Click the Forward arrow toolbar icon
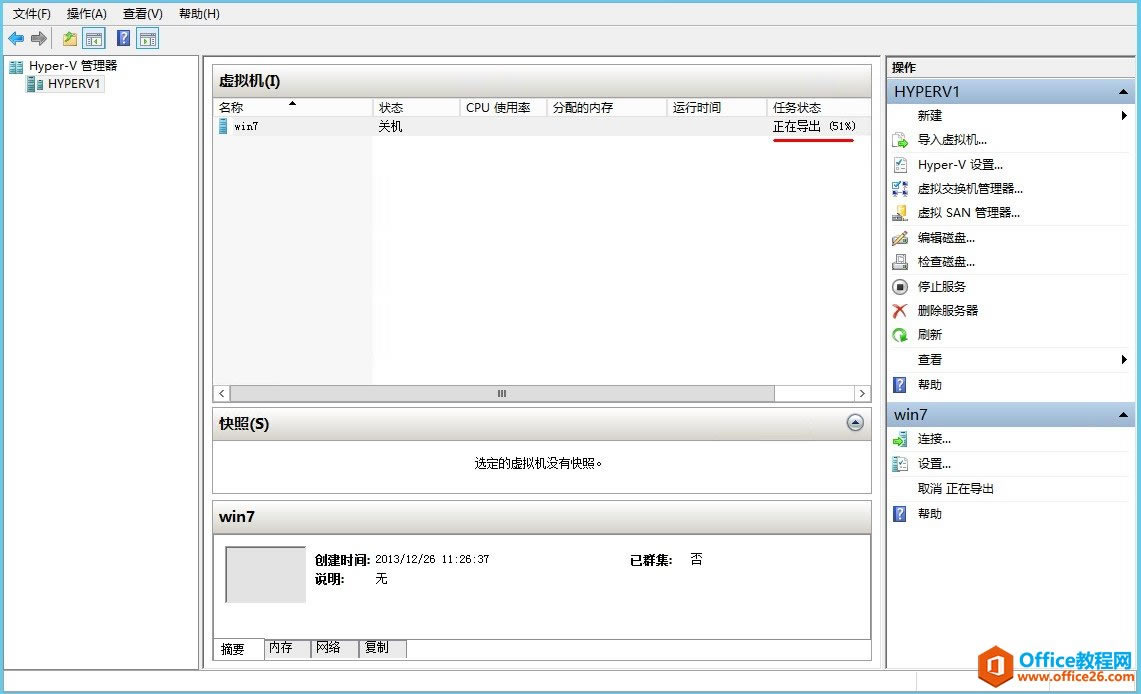The image size is (1141, 694). coord(39,39)
